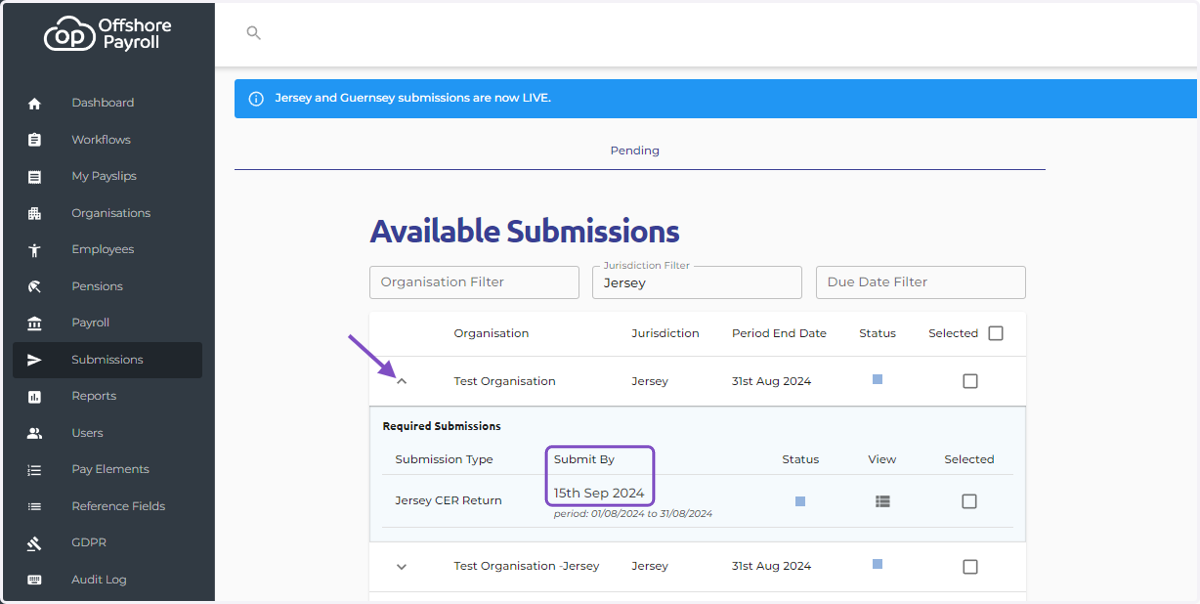Open Pensions in the sidebar
1200x604 pixels.
tap(107, 286)
